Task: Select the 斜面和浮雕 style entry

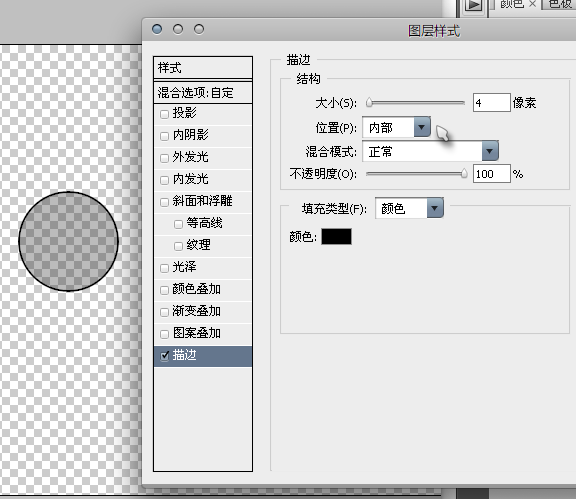Action: 203,201
